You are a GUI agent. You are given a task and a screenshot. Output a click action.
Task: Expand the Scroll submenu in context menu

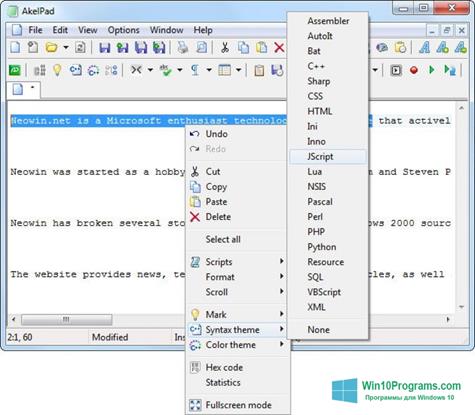point(238,292)
